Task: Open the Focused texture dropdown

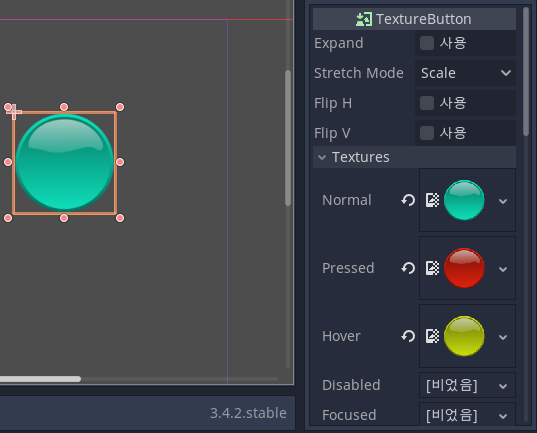Action: click(467, 415)
